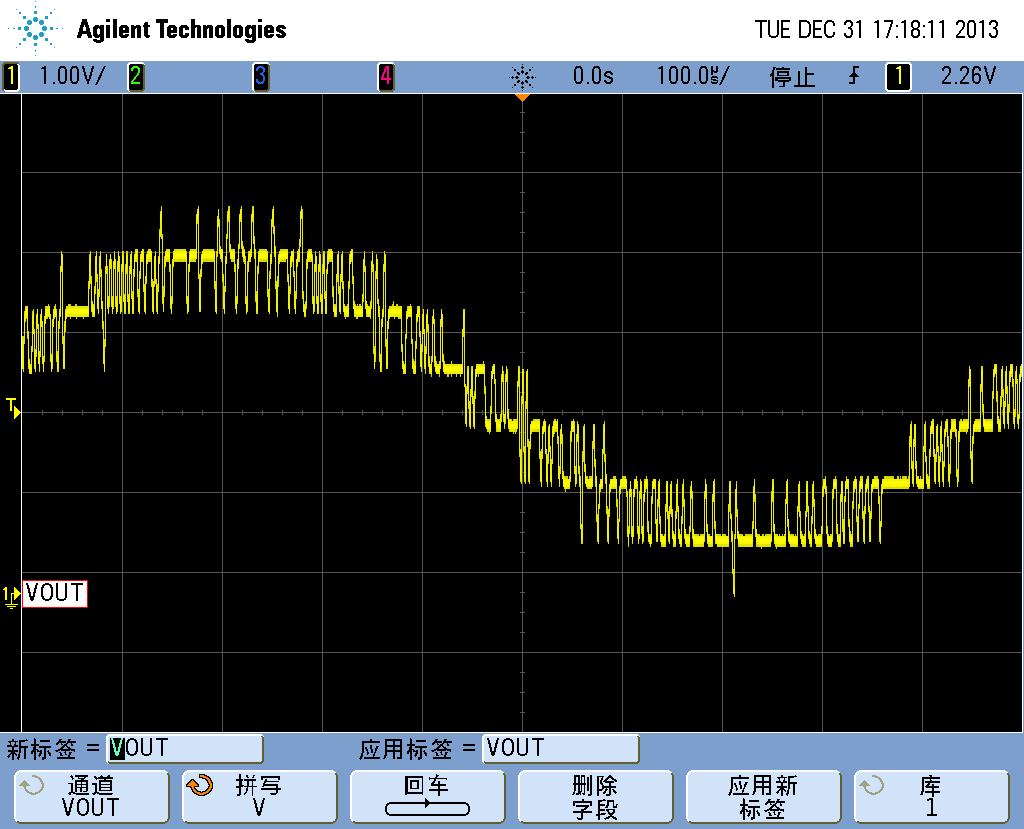Select the channel 1 indicator in status bar
Screen dimensions: 1024x829
(10, 76)
